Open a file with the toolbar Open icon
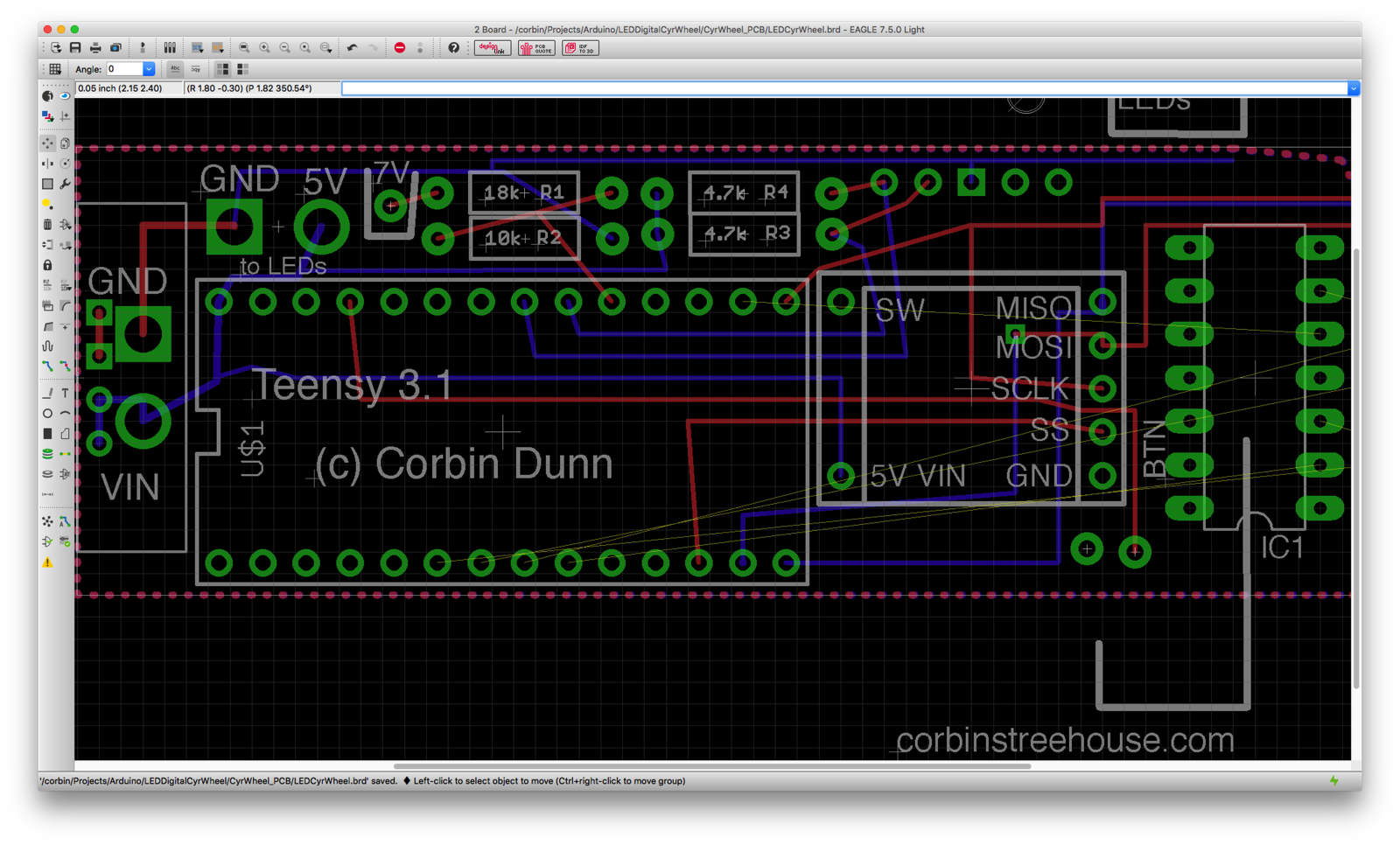1400x845 pixels. [x=56, y=48]
